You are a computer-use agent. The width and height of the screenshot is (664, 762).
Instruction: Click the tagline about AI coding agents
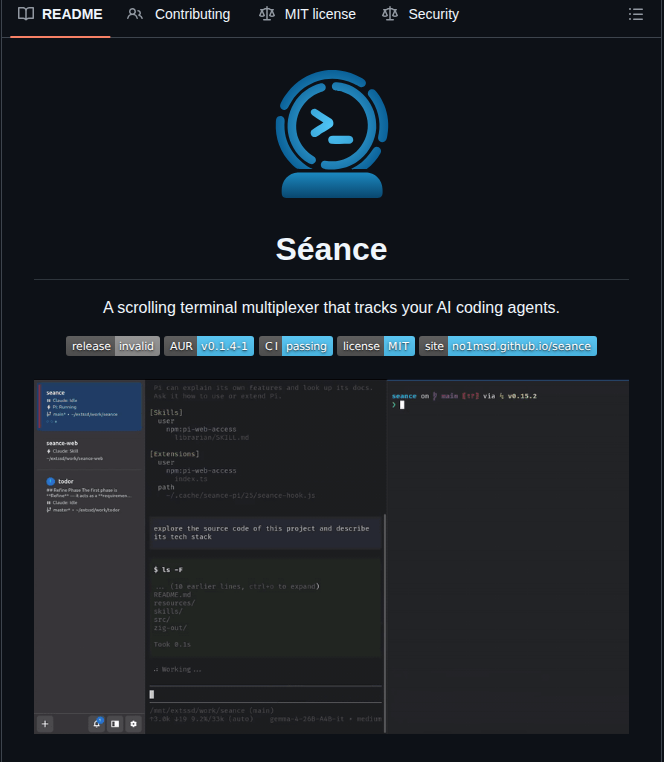pyautogui.click(x=332, y=308)
